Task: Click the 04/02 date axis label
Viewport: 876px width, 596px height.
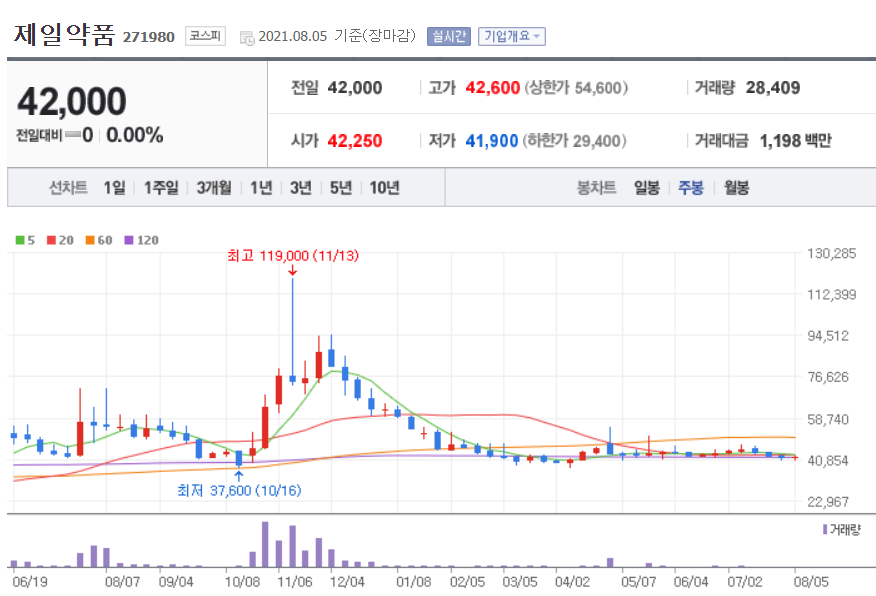Action: click(x=572, y=582)
